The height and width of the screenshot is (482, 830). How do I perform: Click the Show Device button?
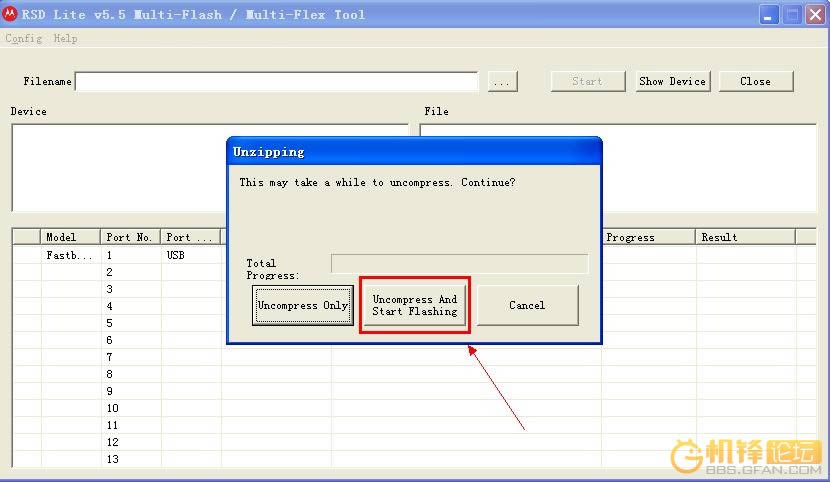[x=673, y=81]
